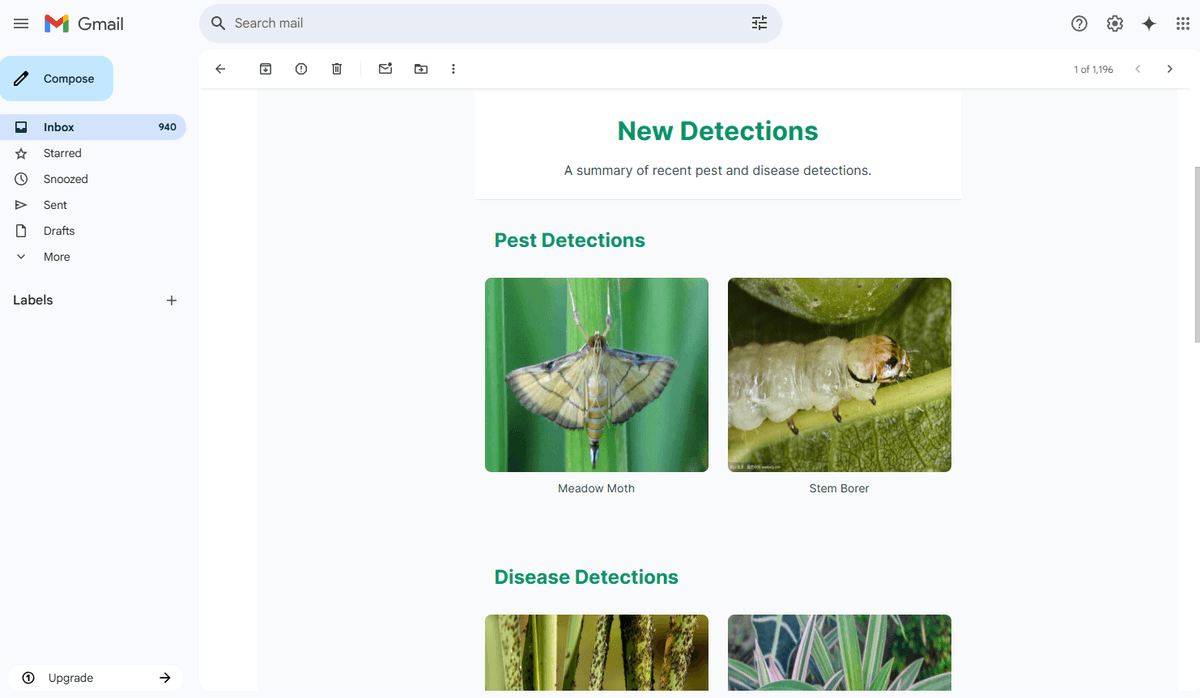Open the Meadow Moth image
This screenshot has width=1200, height=698.
point(596,375)
